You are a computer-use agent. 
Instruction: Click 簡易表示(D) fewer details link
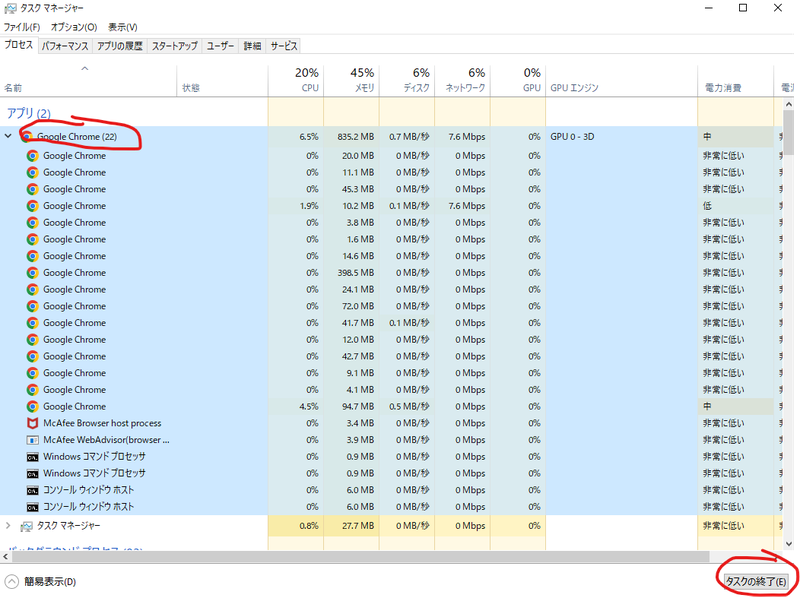[x=50, y=582]
